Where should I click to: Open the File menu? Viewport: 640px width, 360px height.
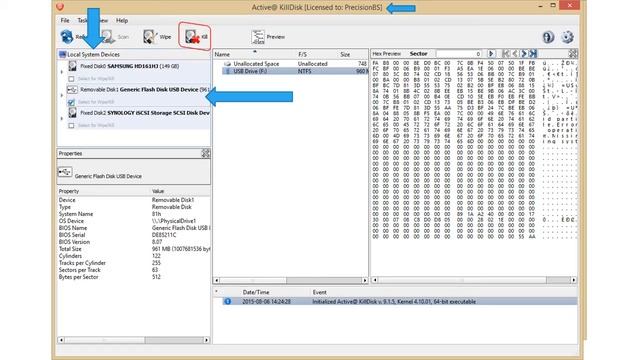(65, 20)
